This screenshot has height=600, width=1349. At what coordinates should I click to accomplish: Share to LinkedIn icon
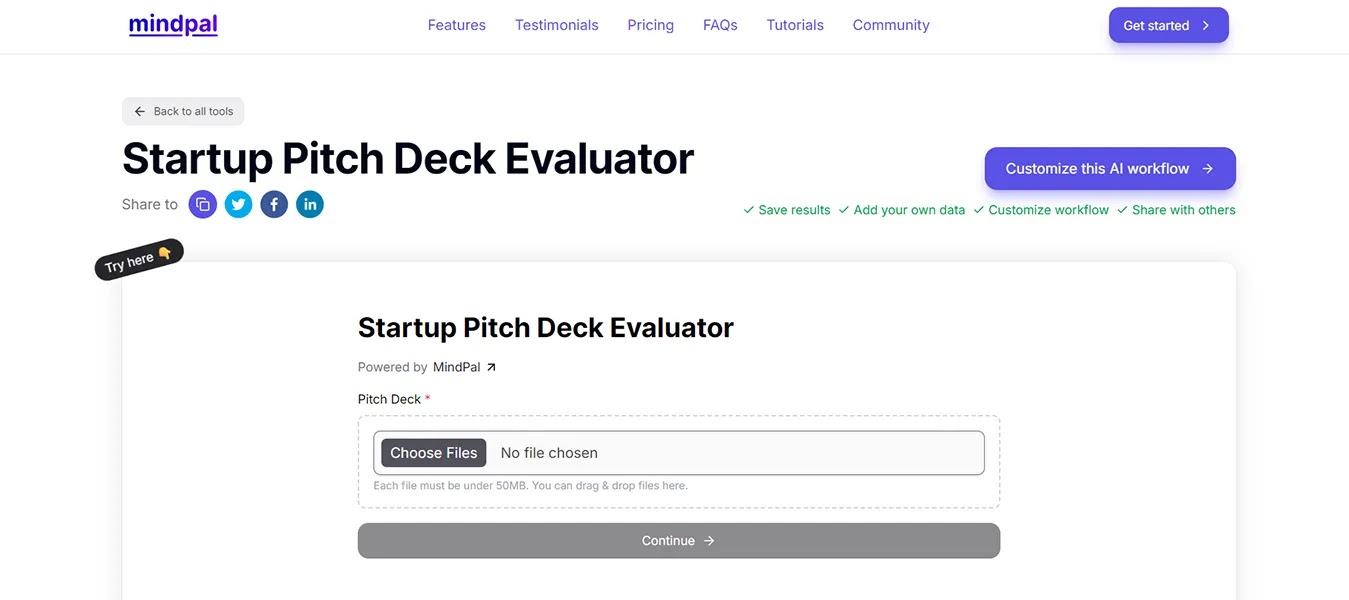tap(310, 205)
